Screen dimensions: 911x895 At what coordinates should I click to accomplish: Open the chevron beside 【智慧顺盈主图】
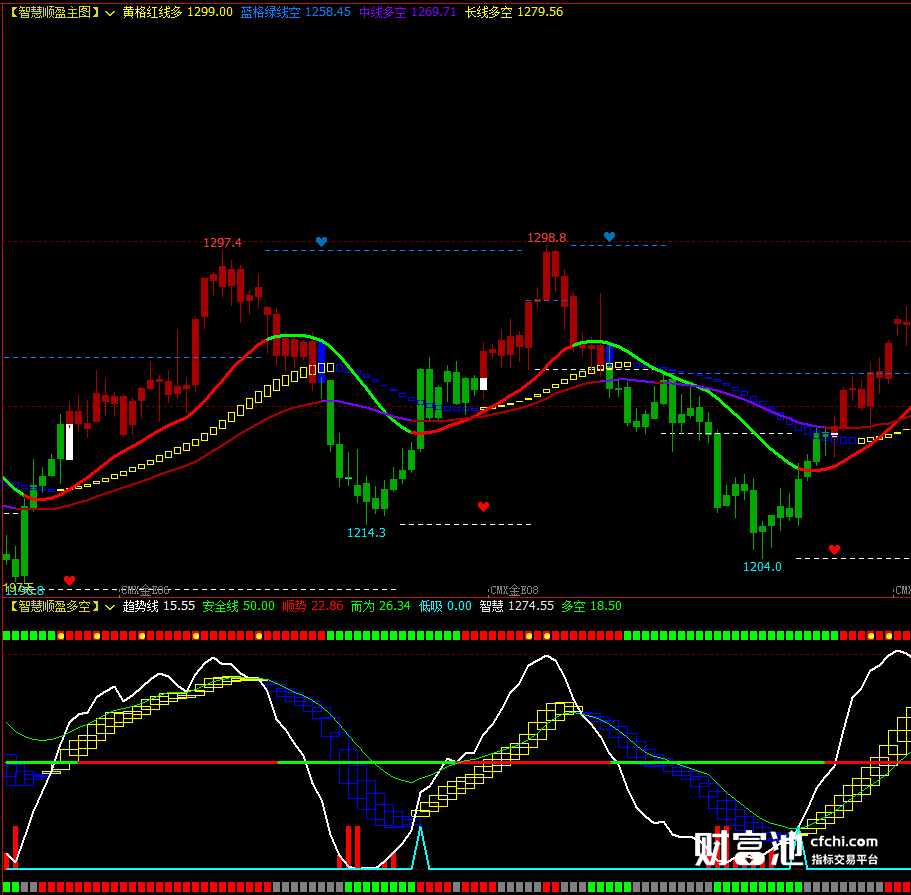click(x=110, y=13)
